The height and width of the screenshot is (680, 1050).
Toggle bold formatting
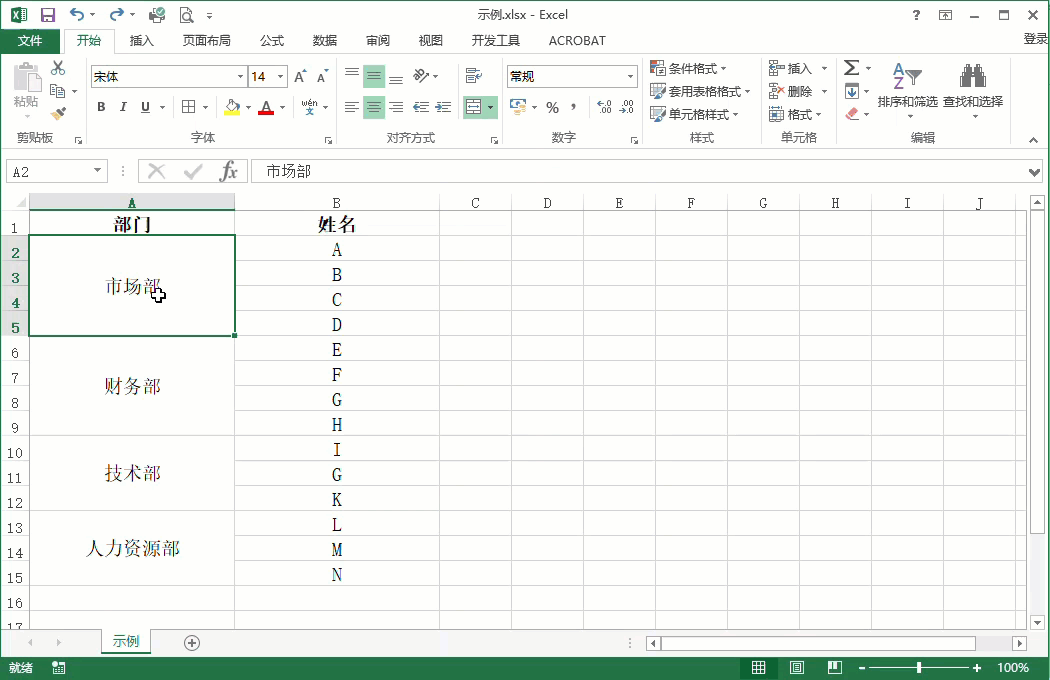coord(101,107)
